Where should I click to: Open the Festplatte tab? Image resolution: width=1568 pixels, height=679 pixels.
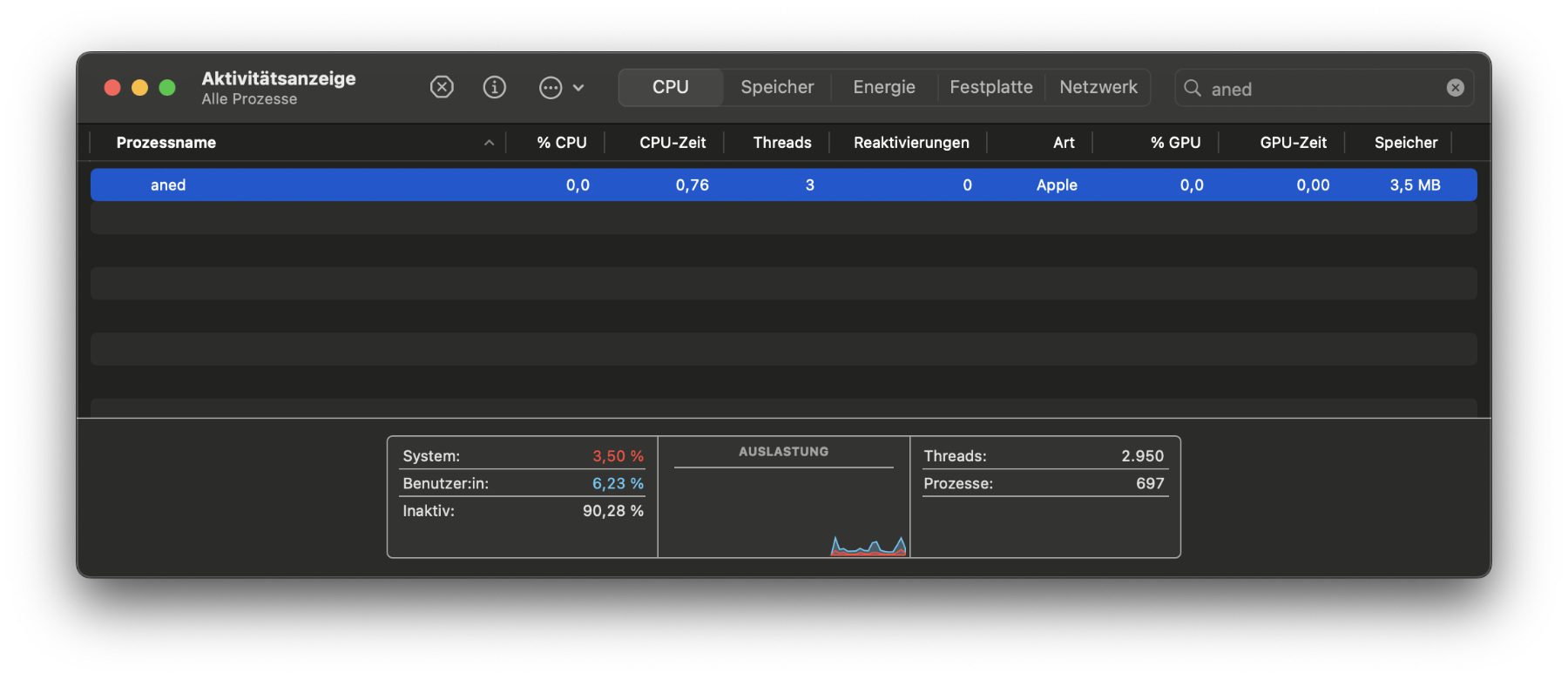pyautogui.click(x=990, y=87)
